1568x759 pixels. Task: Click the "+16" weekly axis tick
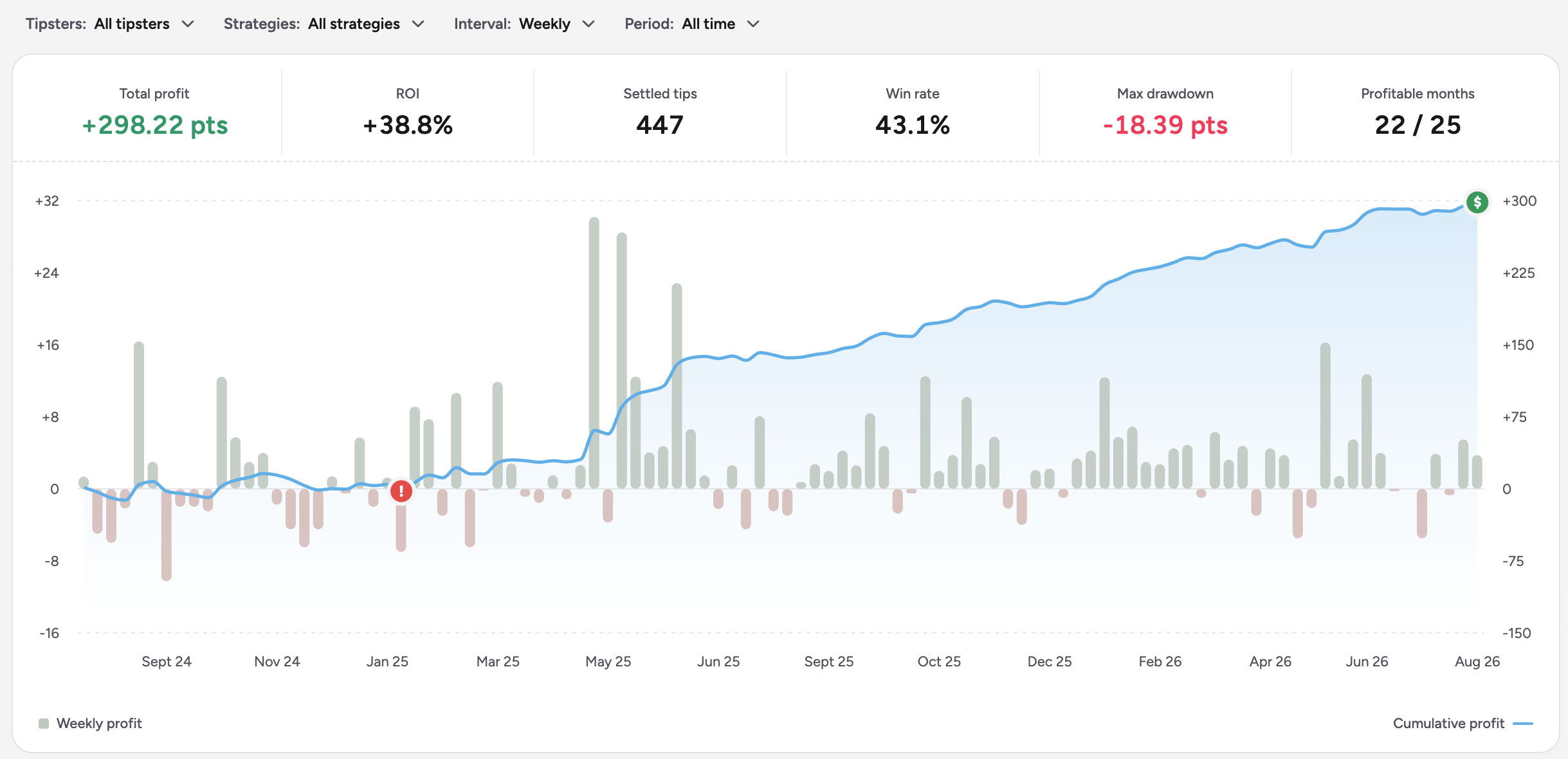(48, 345)
